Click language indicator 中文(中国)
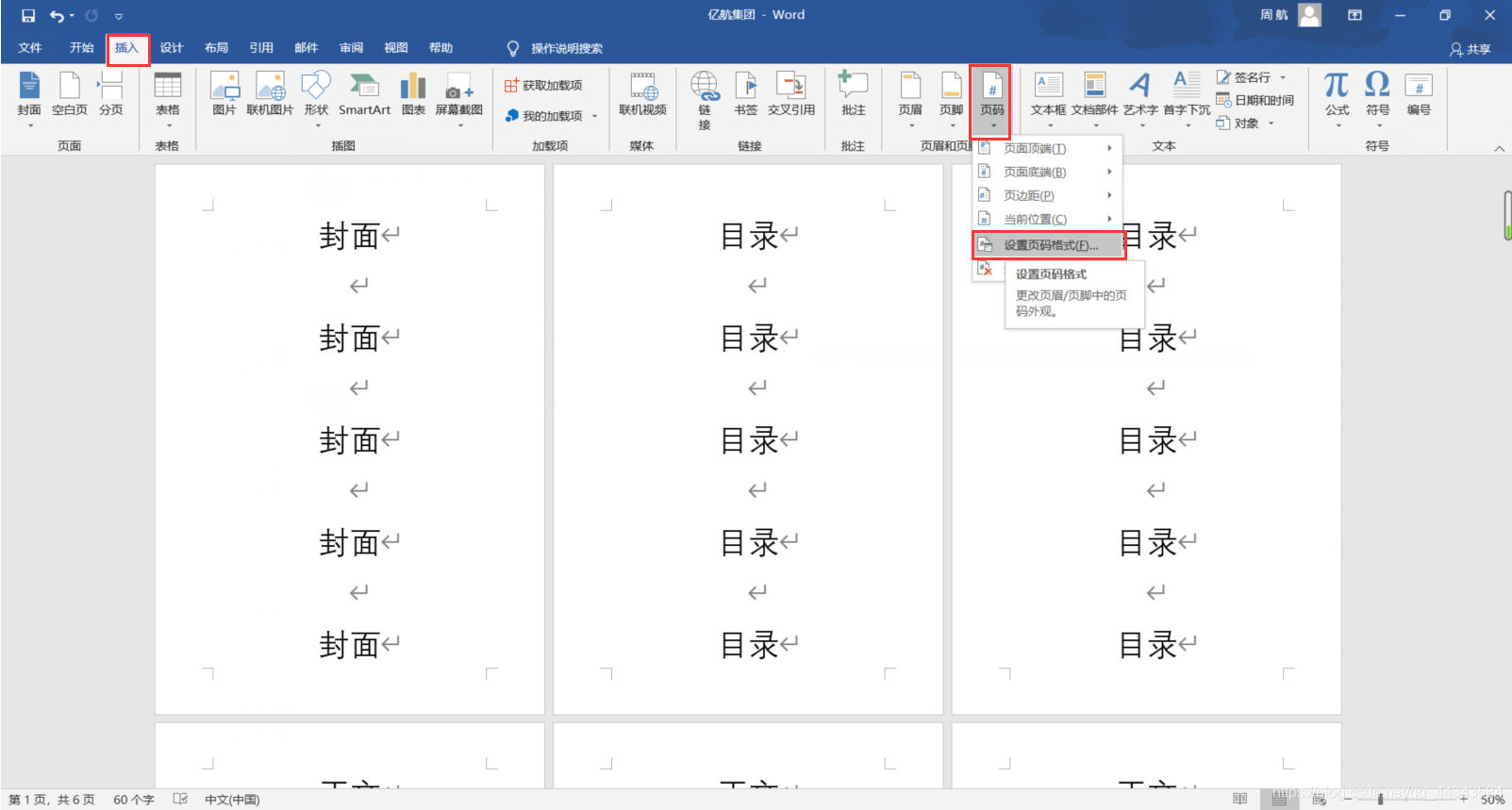Image resolution: width=1512 pixels, height=810 pixels. [232, 800]
